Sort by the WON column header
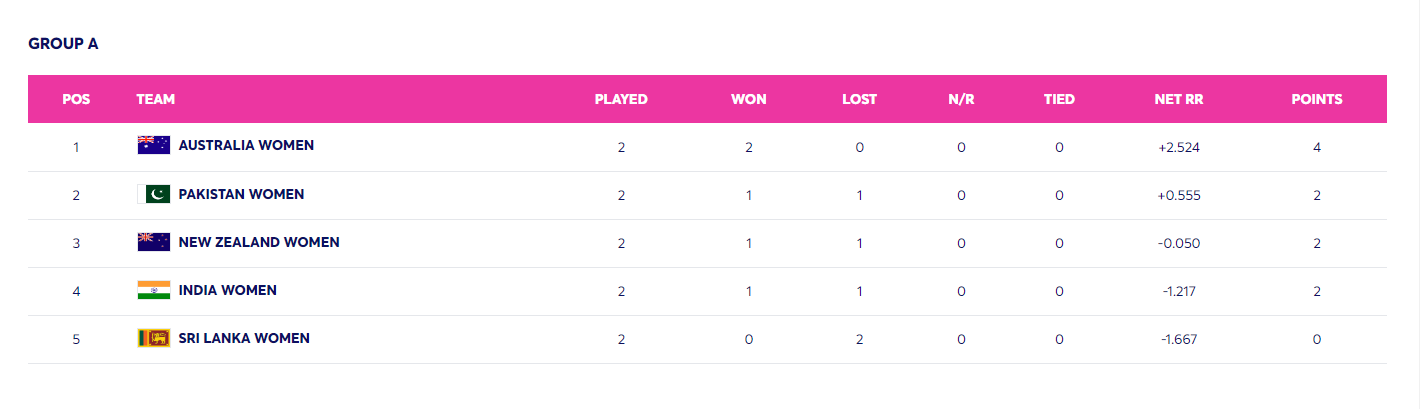This screenshot has width=1420, height=409. (749, 99)
